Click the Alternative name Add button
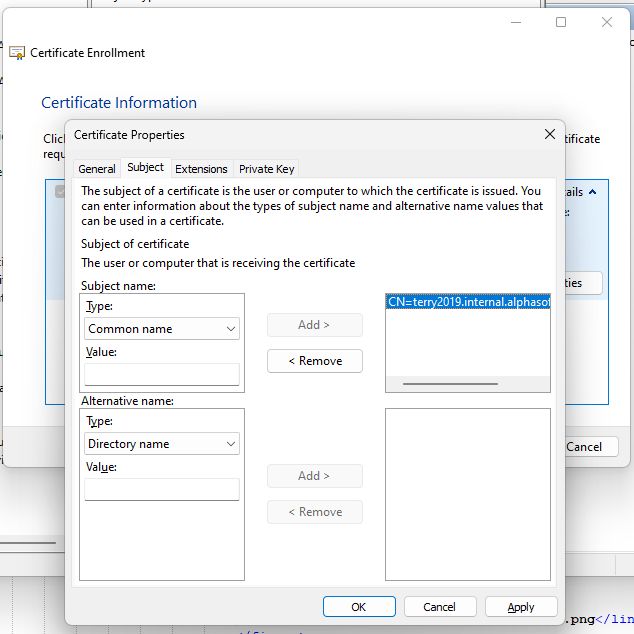This screenshot has height=634, width=634. pos(315,476)
